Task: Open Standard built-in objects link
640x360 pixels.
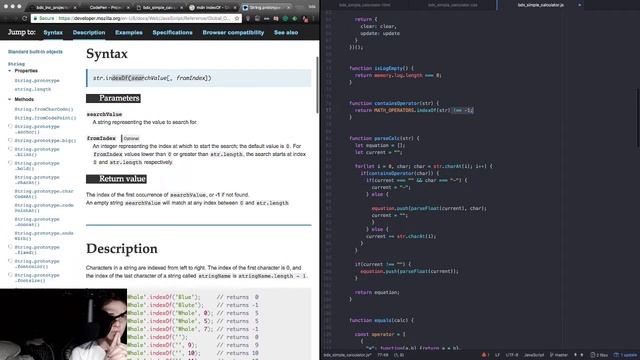Action: click(x=35, y=52)
